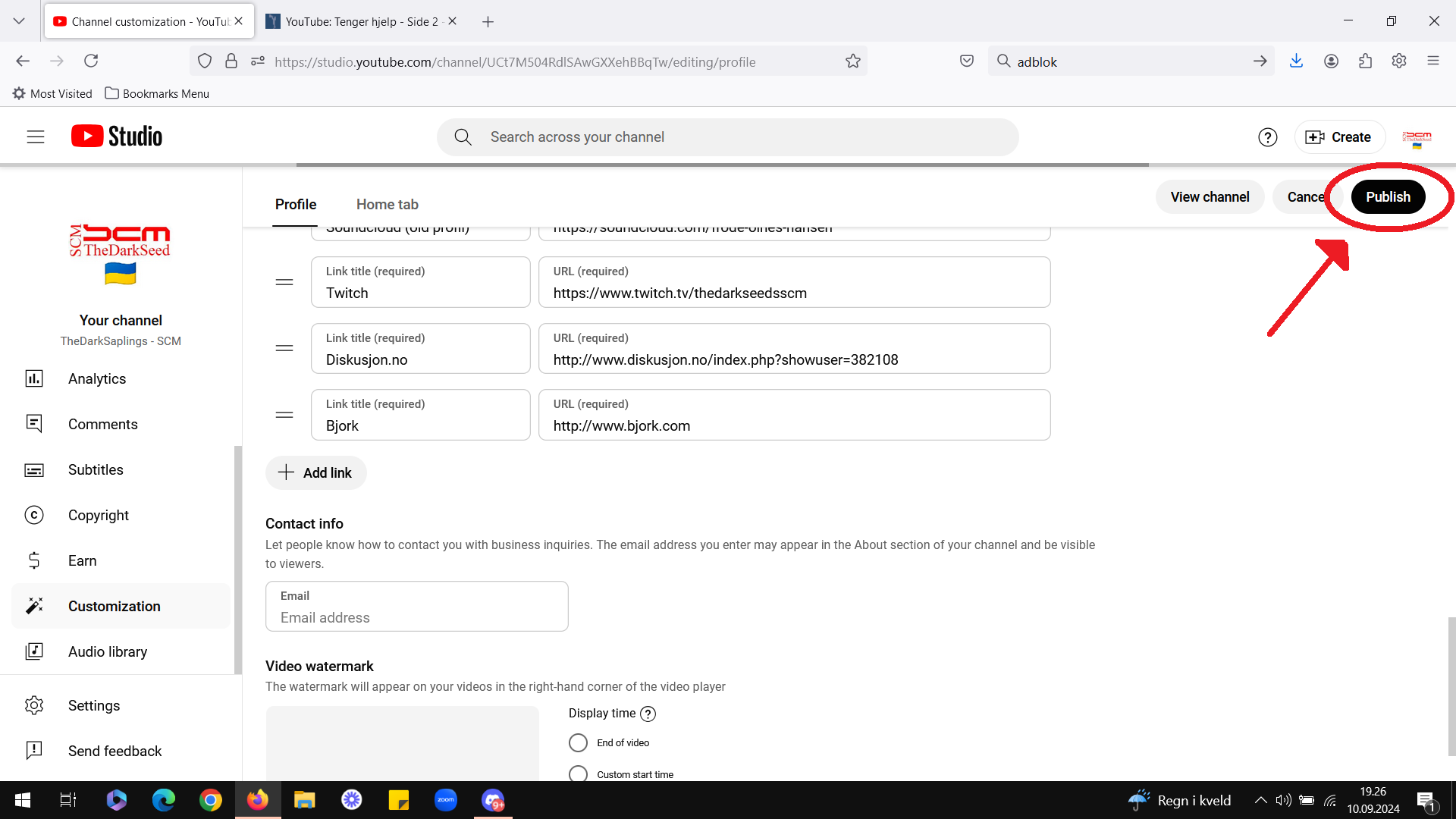Switch to the Profile tab
The height and width of the screenshot is (819, 1456).
tap(296, 204)
